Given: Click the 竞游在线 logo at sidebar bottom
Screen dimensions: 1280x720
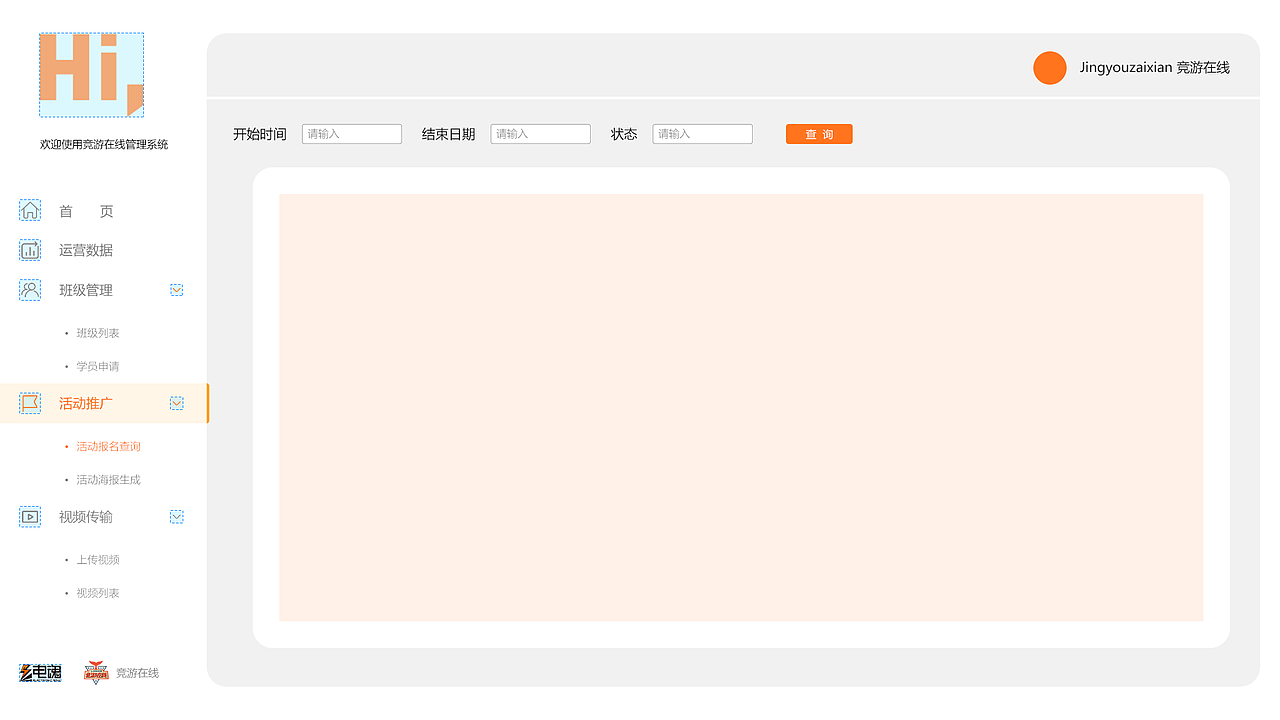Looking at the screenshot, I should (x=97, y=672).
